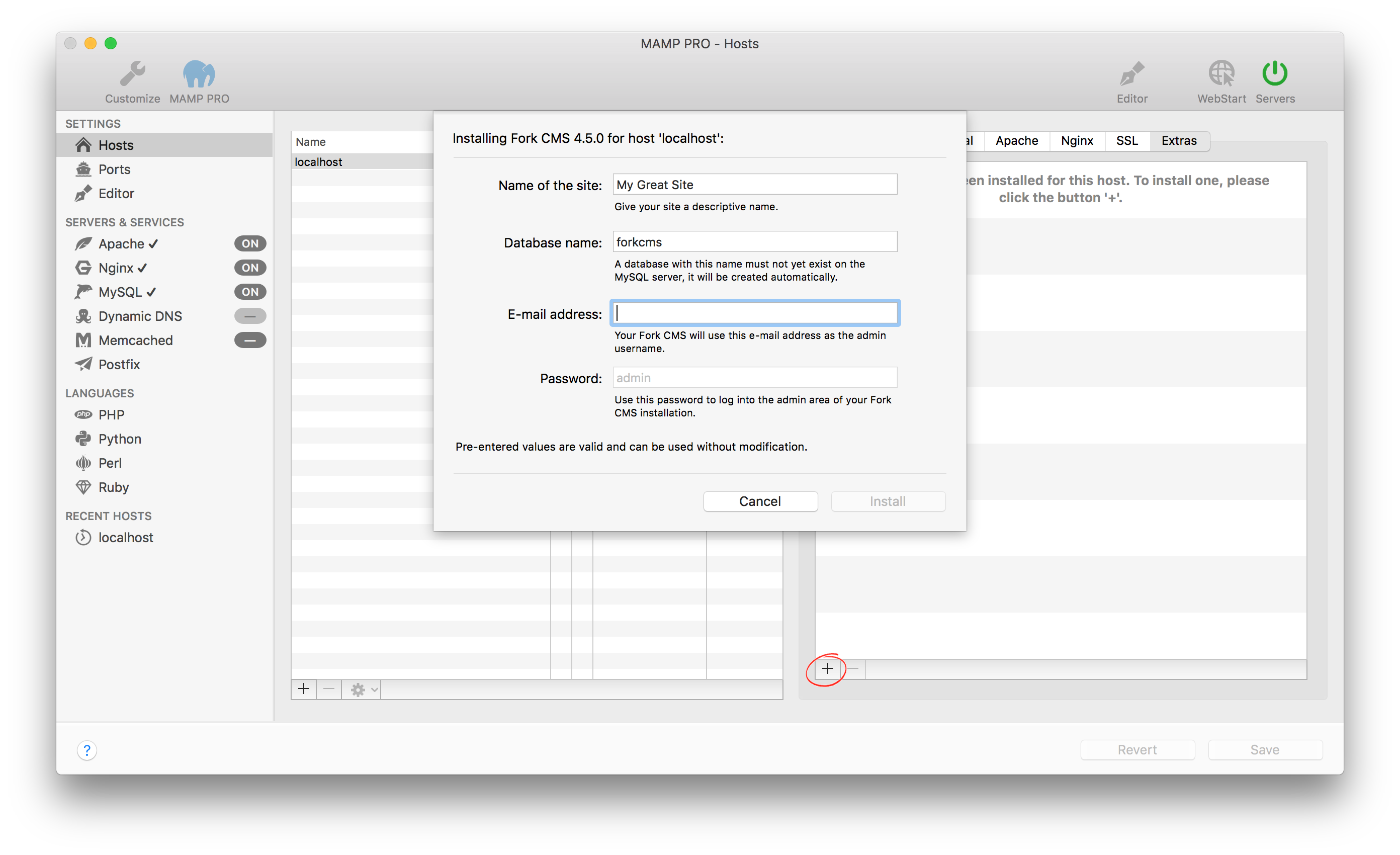Open the Editor pen icon in toolbar
Viewport: 1400px width, 855px height.
pos(1131,74)
